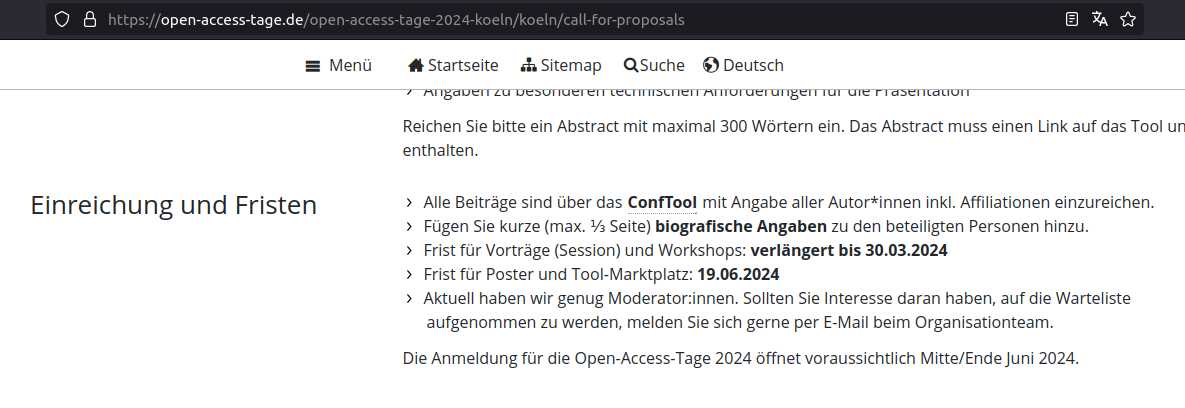
Task: Open the hamburger Menü icon
Action: pyautogui.click(x=312, y=66)
